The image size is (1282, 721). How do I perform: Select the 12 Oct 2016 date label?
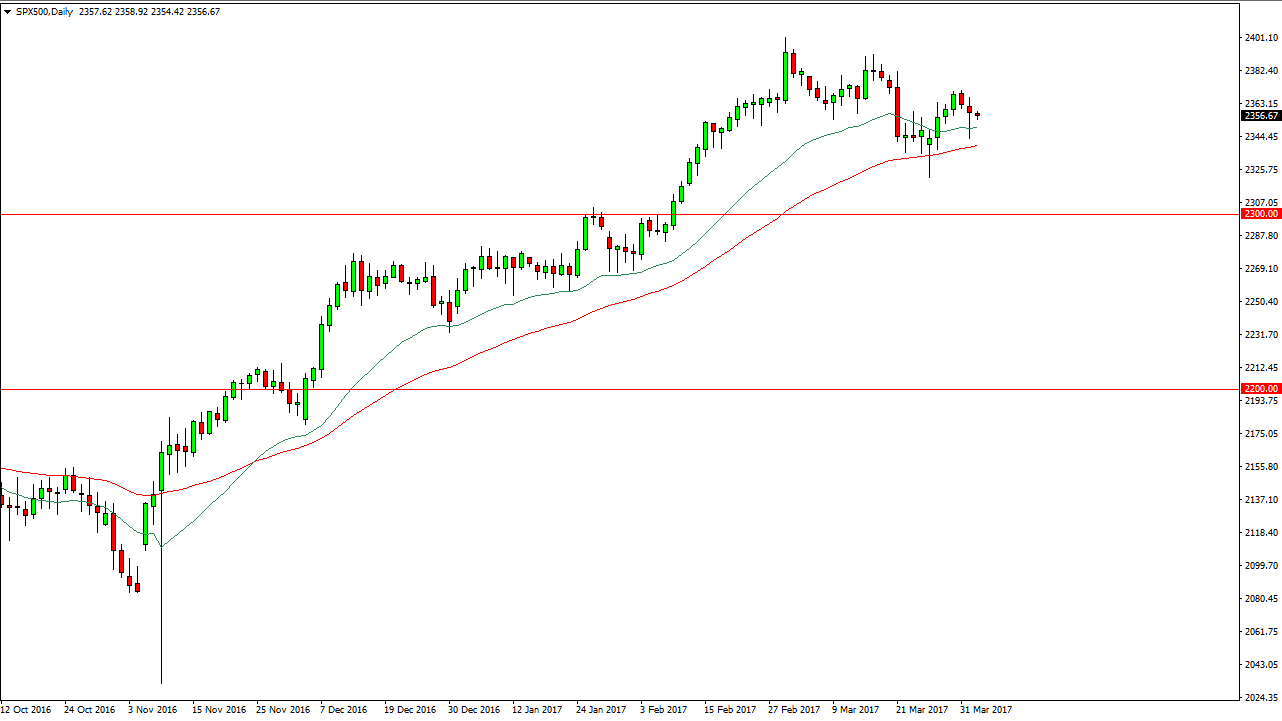coord(26,709)
